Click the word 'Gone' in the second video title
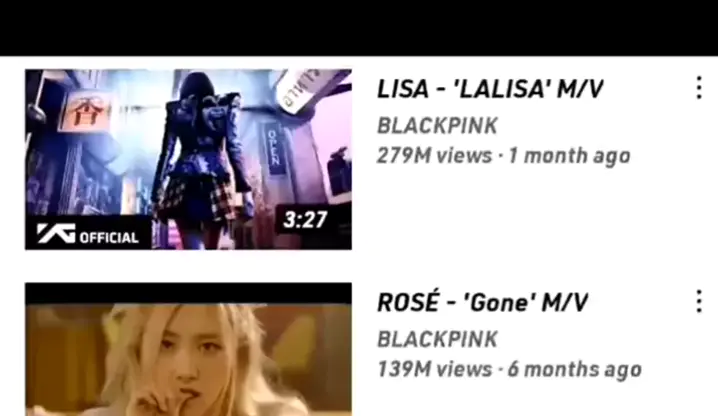Screen dimensions: 718x416 click(500, 303)
